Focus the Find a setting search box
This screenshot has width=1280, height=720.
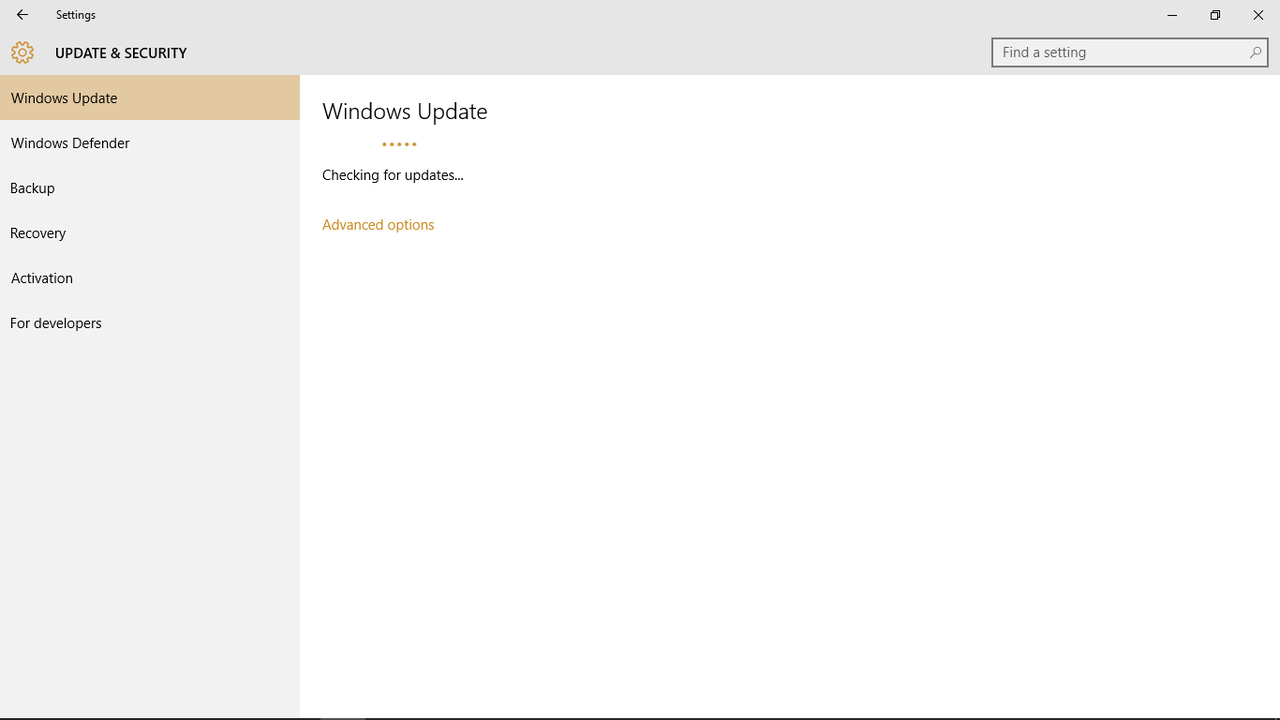coord(1130,52)
